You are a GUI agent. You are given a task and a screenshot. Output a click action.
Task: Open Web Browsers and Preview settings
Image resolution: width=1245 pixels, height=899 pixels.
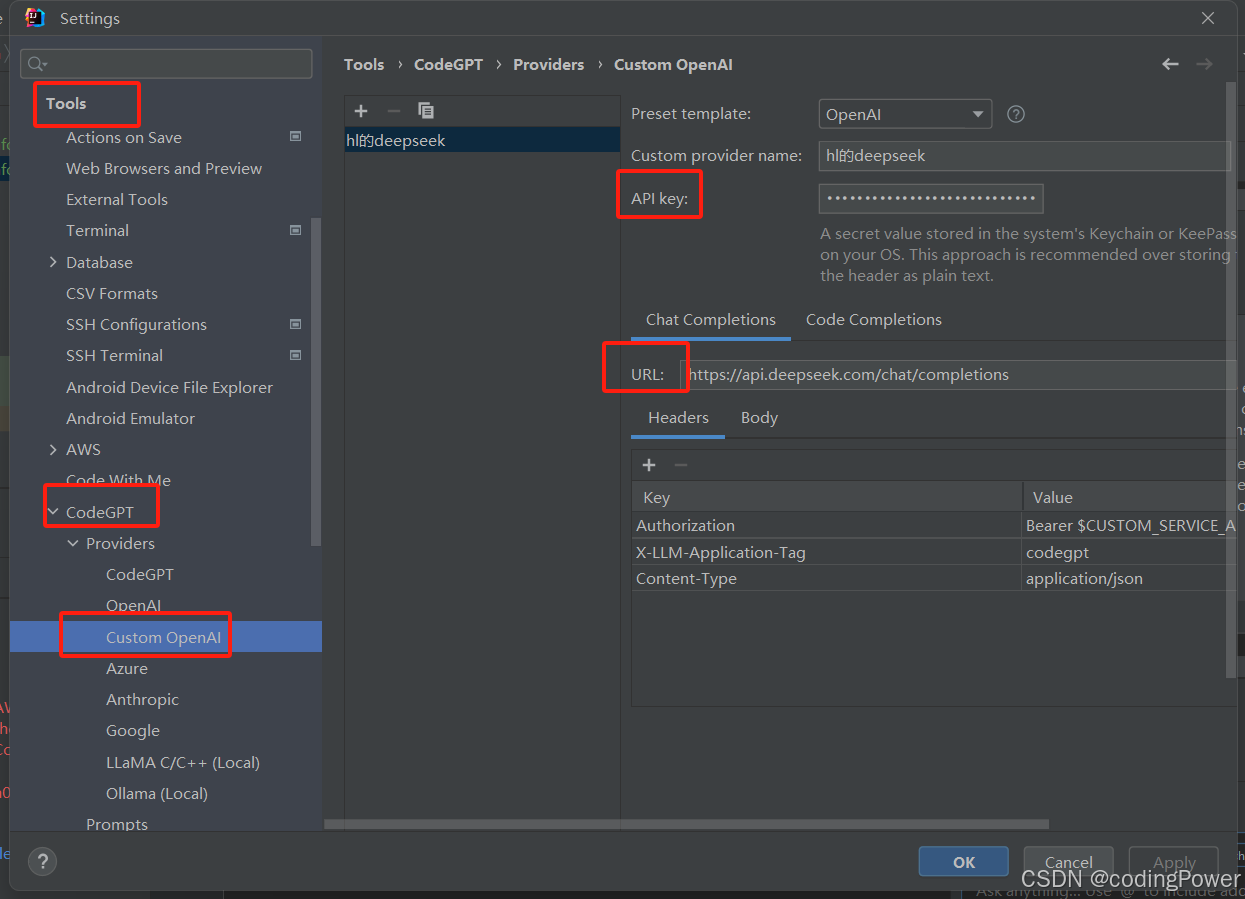click(164, 168)
